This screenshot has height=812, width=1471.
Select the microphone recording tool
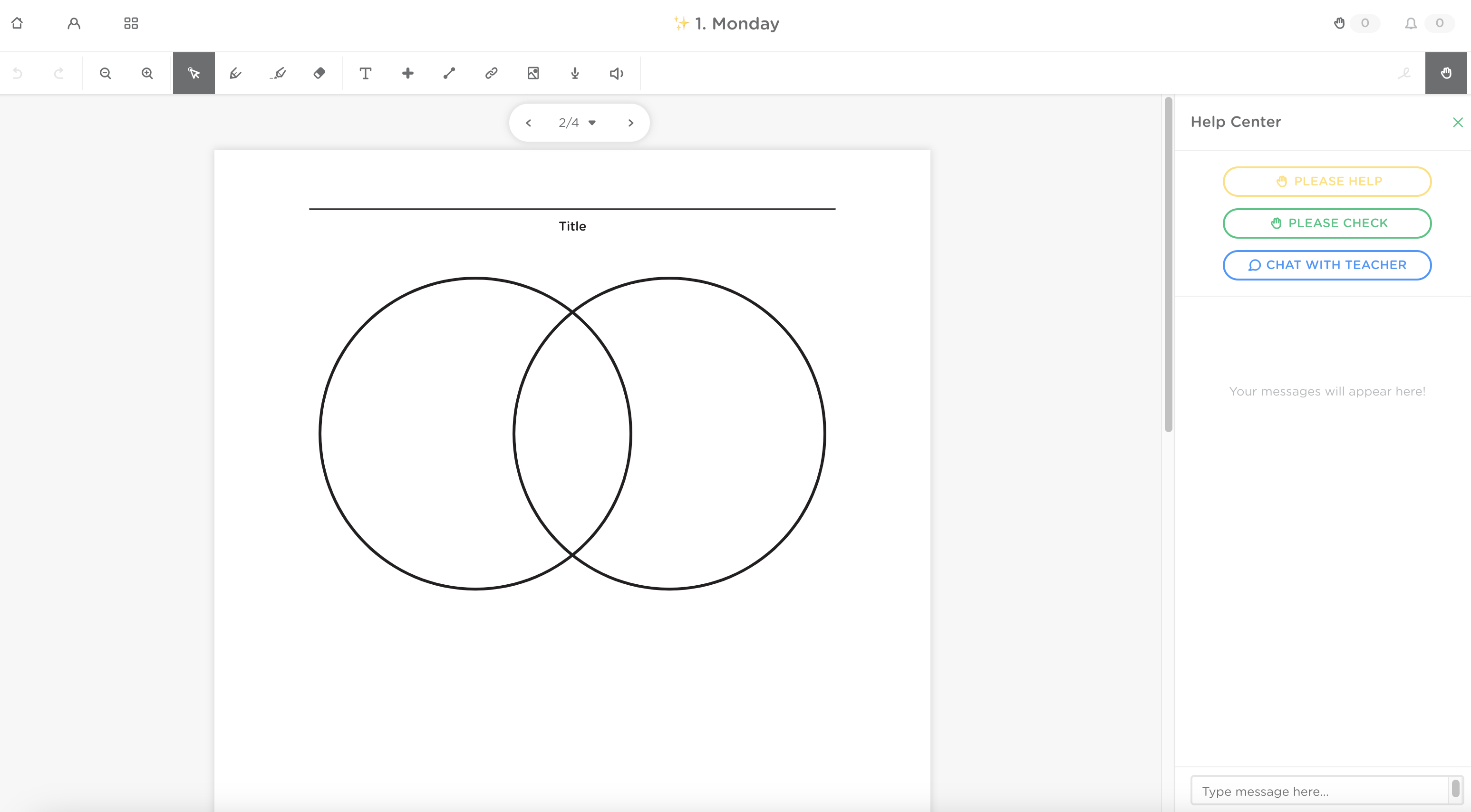click(x=574, y=73)
